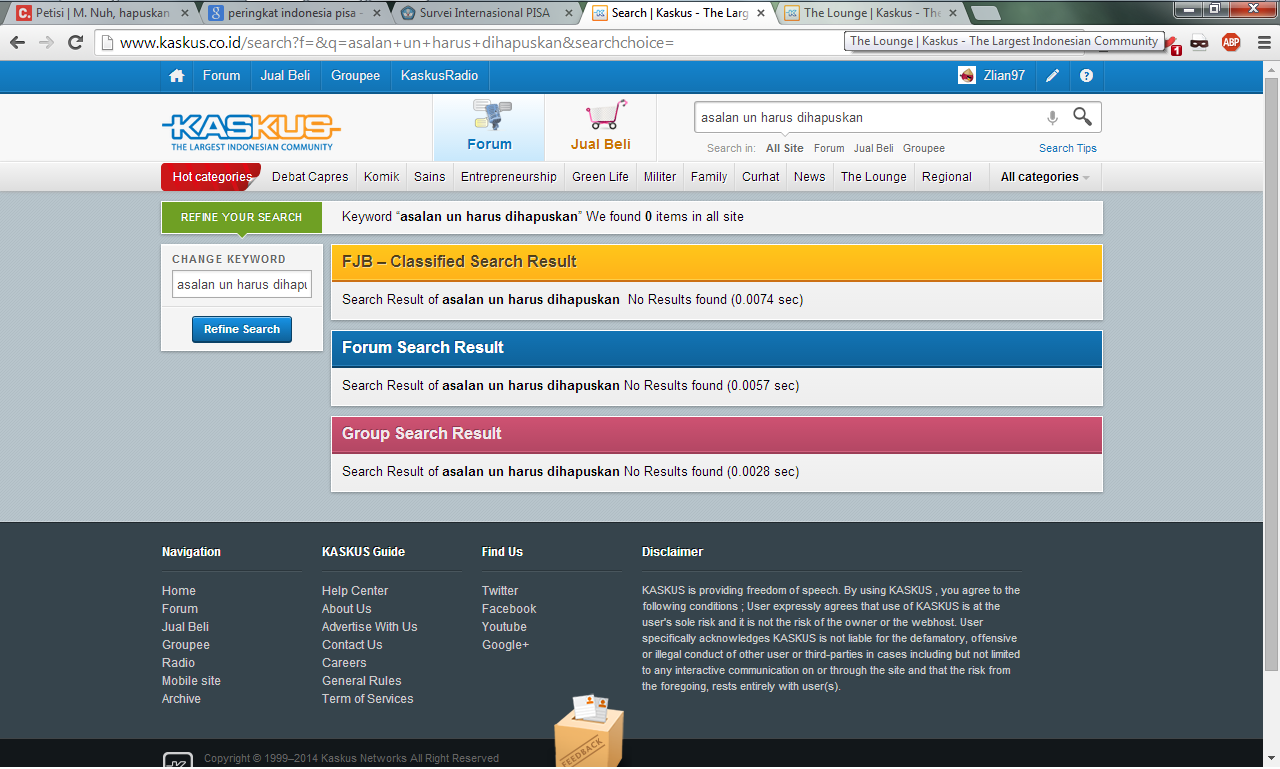
Task: Open Family category
Action: pos(709,177)
